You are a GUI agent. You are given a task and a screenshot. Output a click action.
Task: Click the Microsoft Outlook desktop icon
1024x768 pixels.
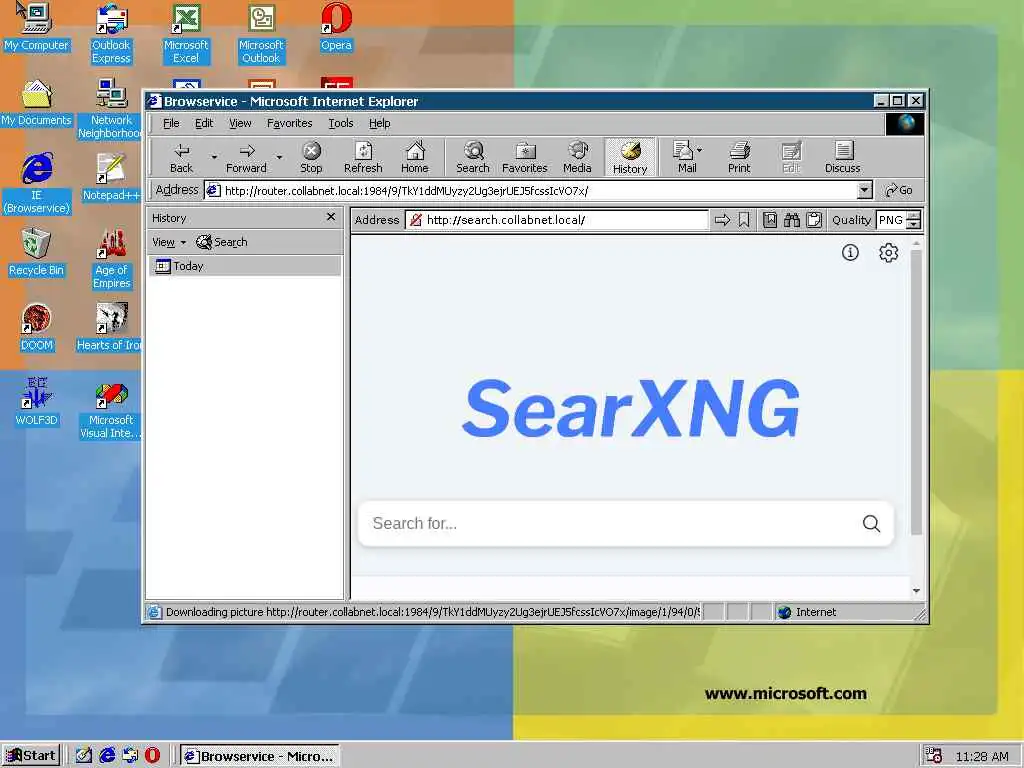(261, 34)
